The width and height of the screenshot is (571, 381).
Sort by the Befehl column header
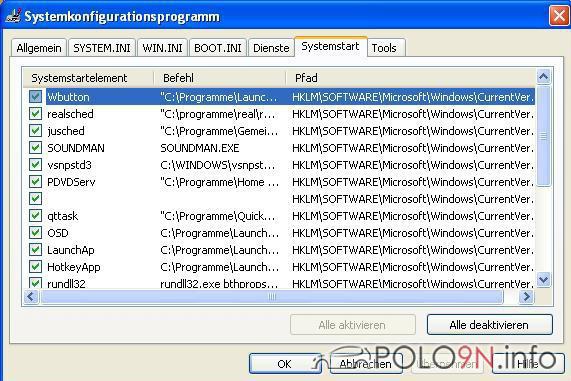(220, 78)
